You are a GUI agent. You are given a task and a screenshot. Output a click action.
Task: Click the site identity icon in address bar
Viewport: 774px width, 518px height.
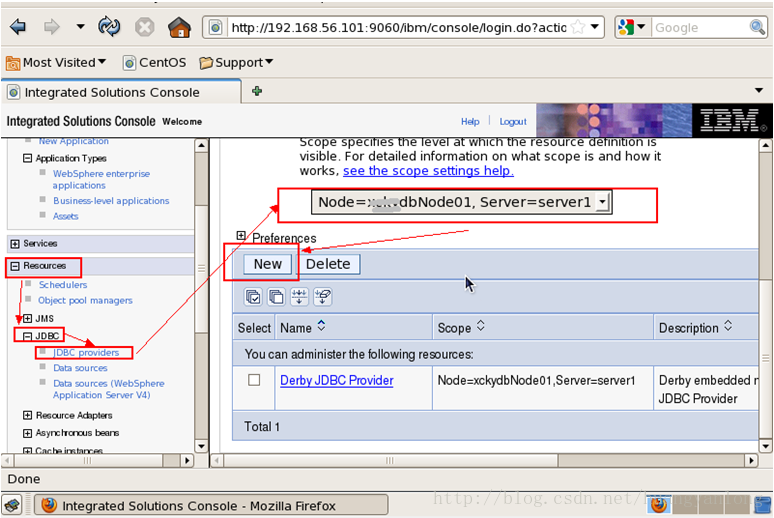216,27
